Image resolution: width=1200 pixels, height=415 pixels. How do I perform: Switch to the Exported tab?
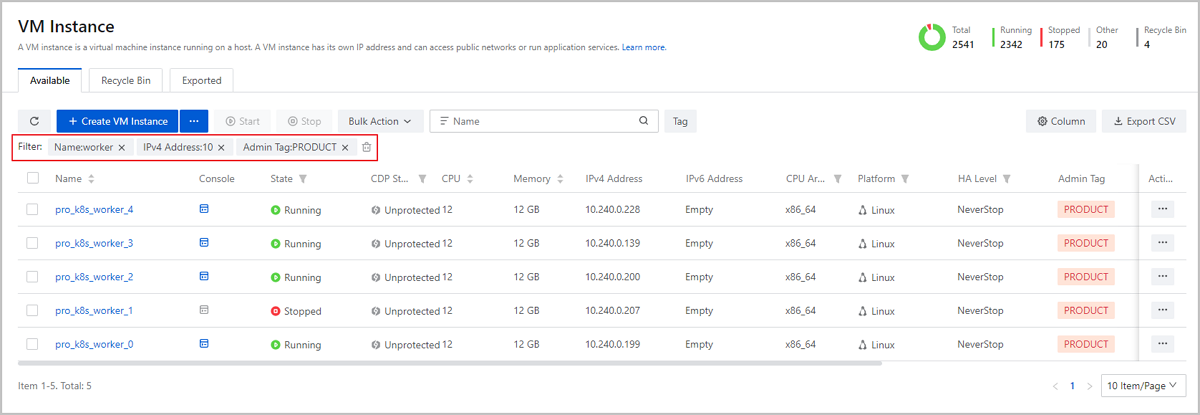[201, 80]
